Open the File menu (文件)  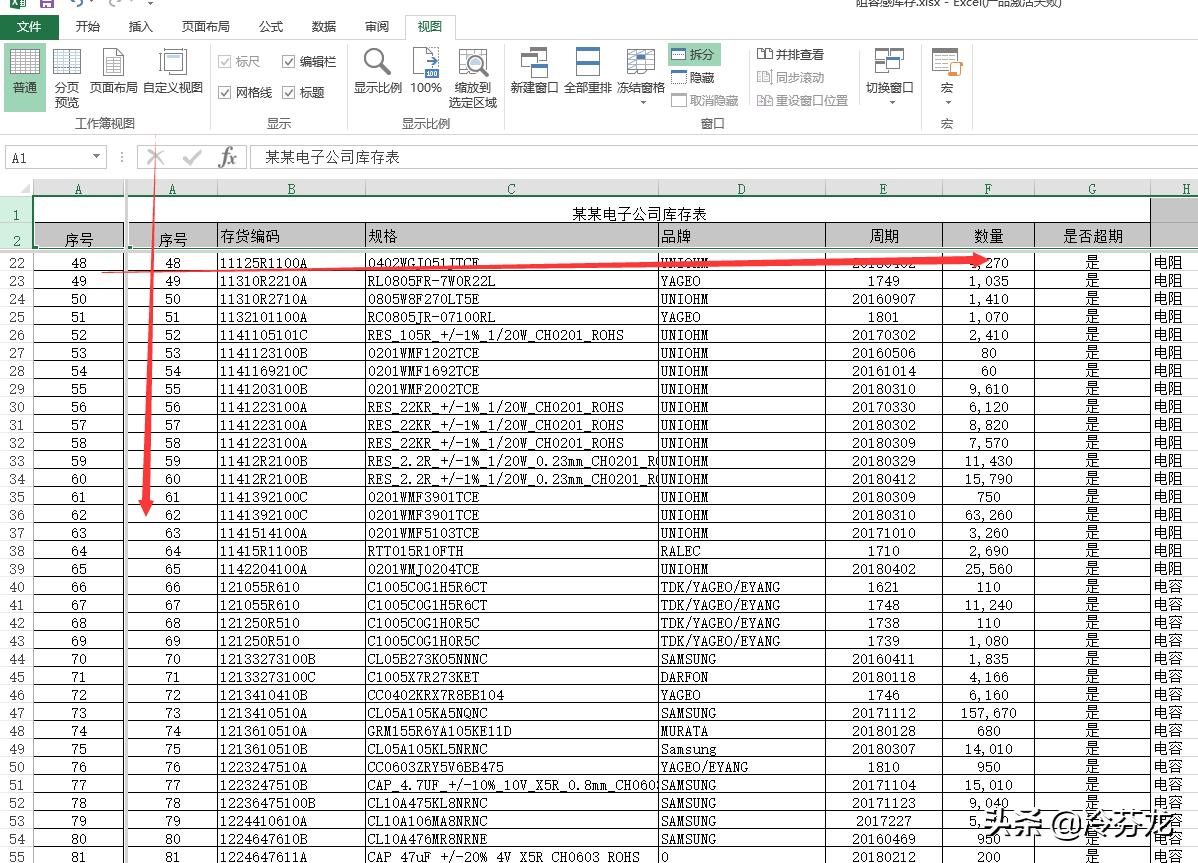point(28,27)
